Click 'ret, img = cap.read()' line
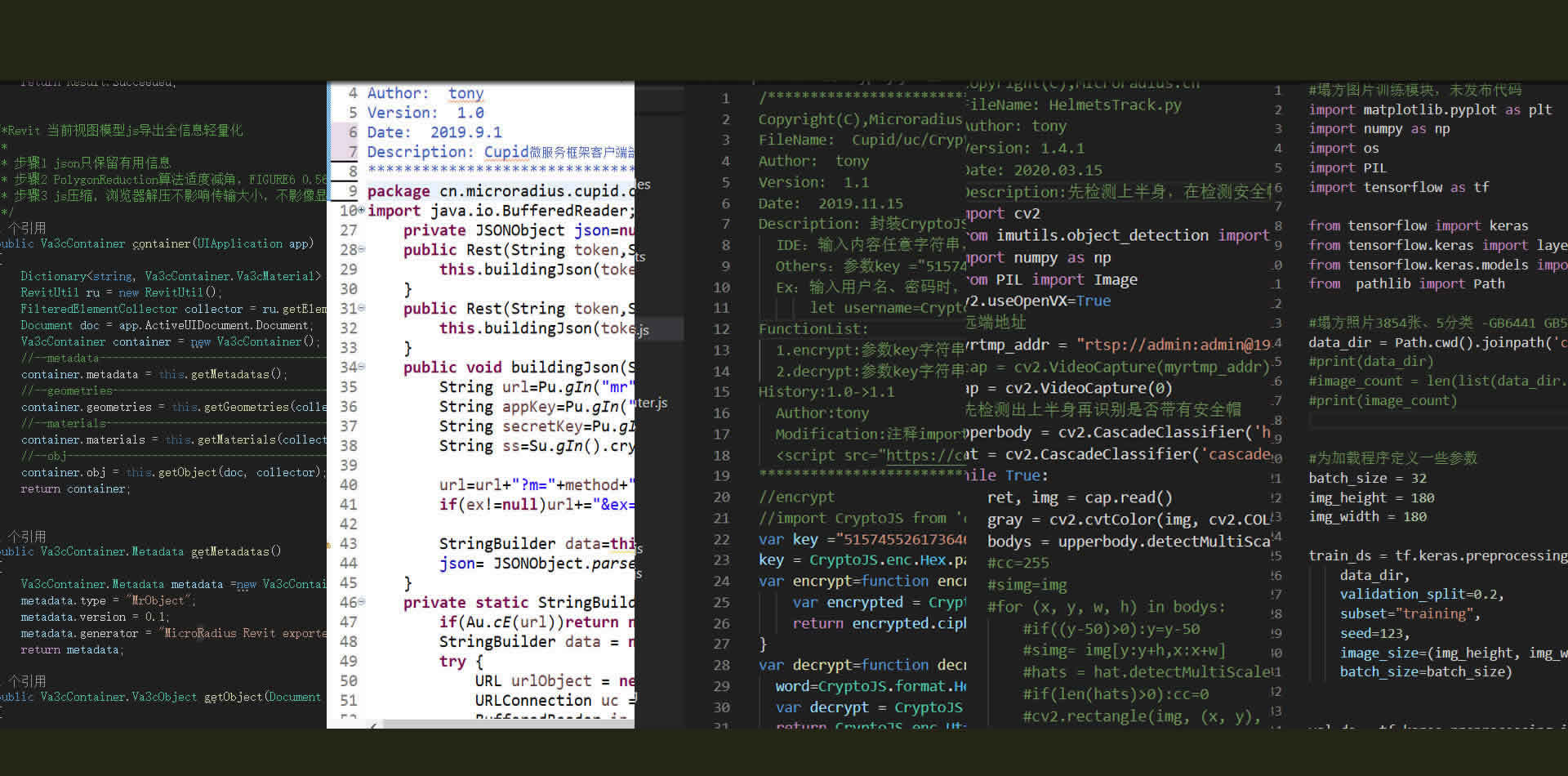Viewport: 1568px width, 776px height. coord(1080,497)
